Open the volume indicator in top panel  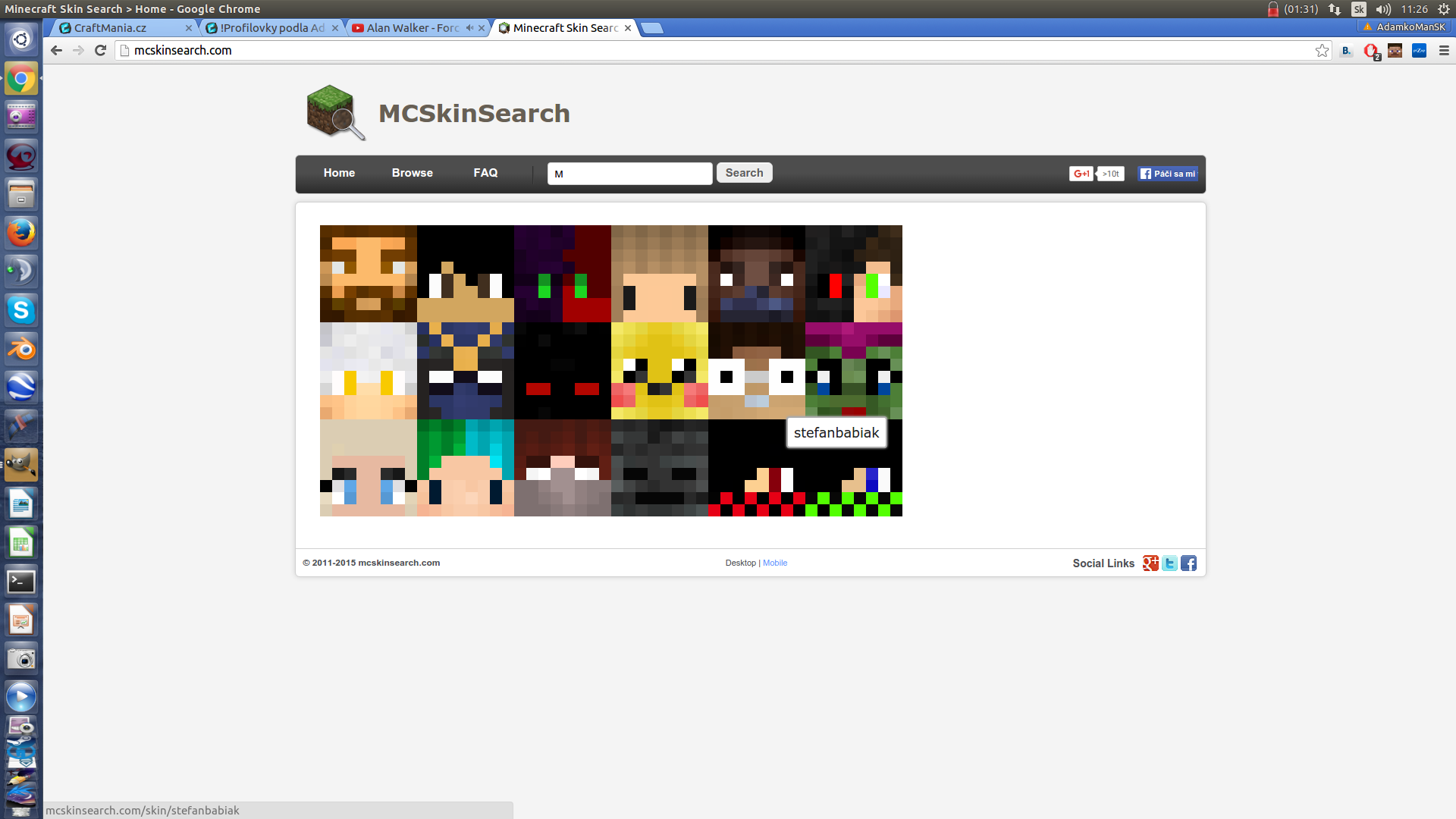1383,9
